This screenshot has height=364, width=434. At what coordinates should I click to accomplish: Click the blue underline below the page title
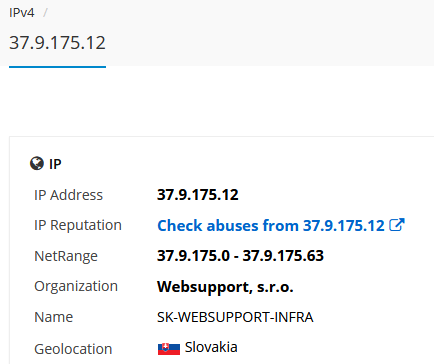point(57,67)
